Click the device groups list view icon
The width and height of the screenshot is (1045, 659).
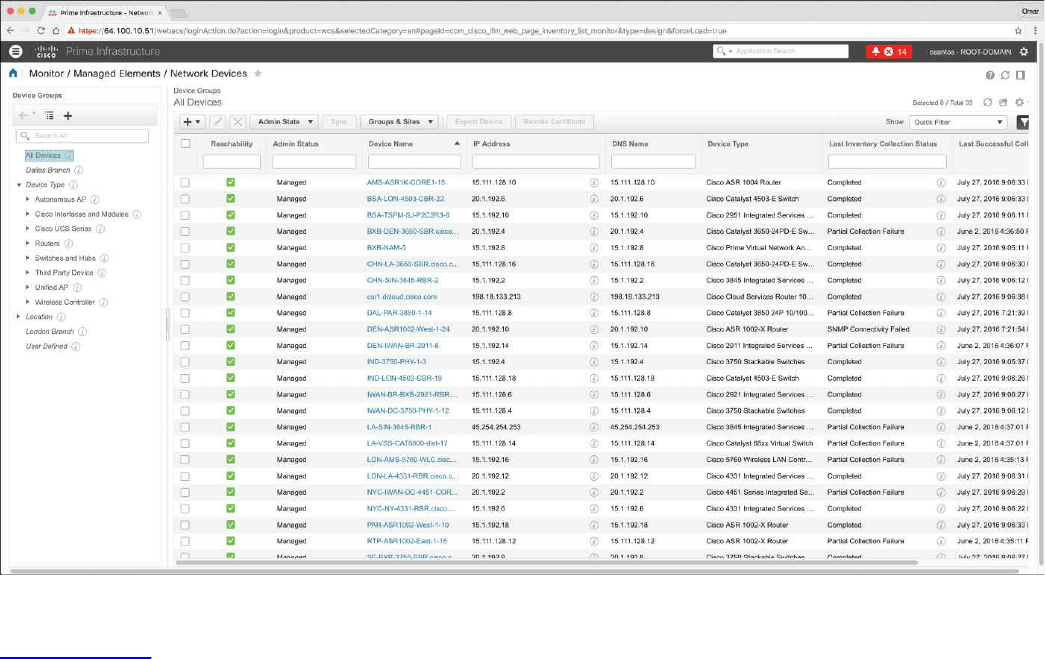click(49, 115)
